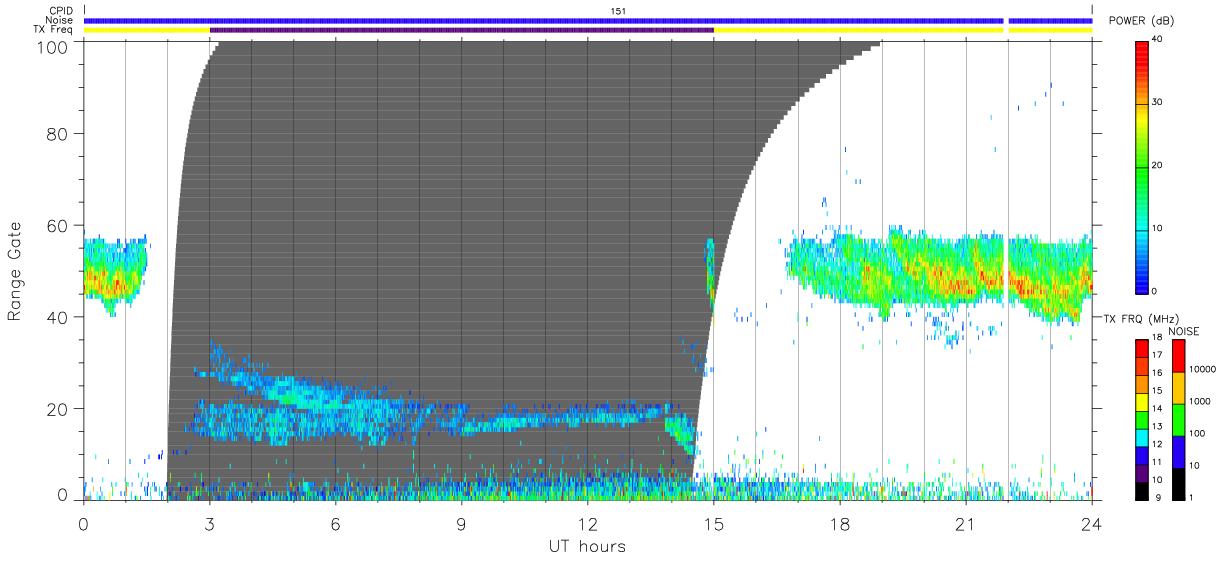Image resolution: width=1228 pixels, height=567 pixels.
Task: Click the 'NOISE' legend title
Action: [x=1186, y=330]
